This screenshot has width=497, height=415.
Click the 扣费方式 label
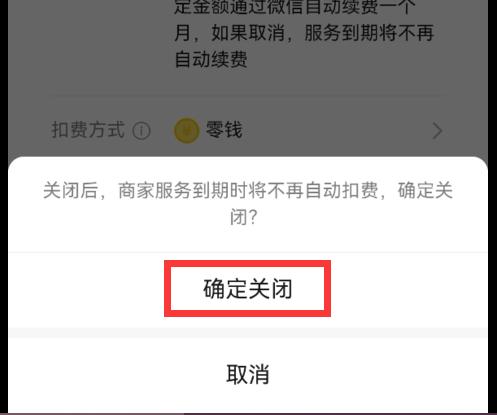pos(88,130)
